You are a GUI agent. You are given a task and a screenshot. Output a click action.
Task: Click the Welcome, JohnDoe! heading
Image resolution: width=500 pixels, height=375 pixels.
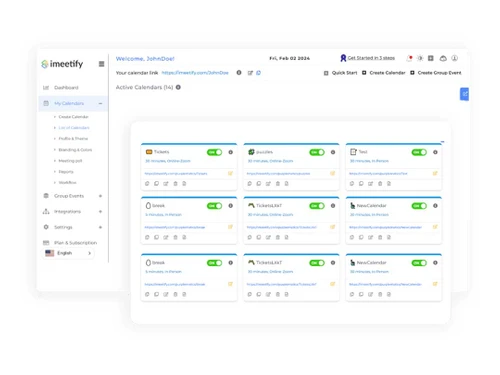click(145, 59)
